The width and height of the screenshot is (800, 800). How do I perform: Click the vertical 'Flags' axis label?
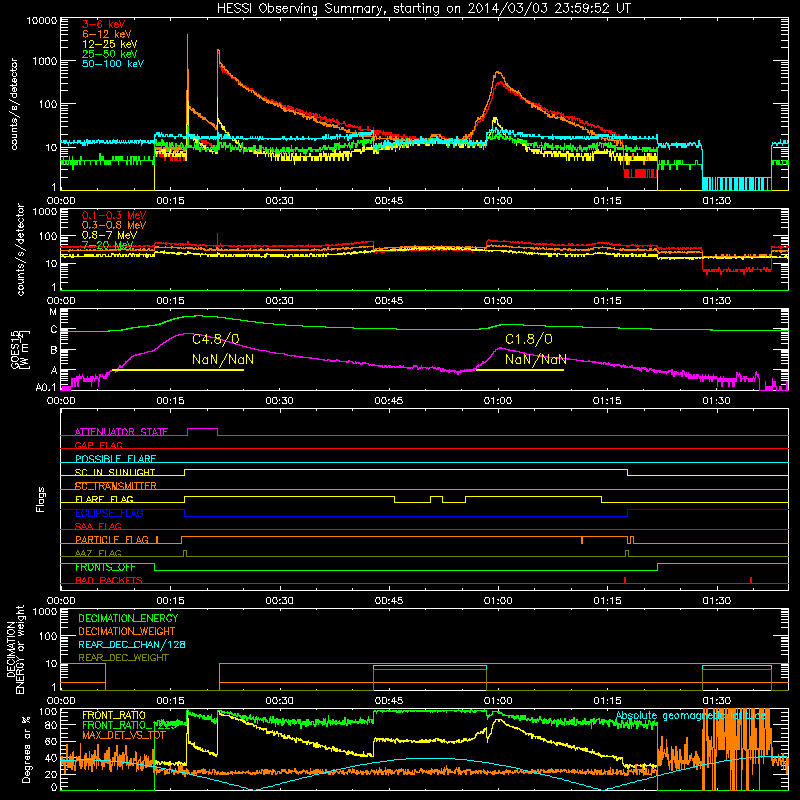coord(40,499)
